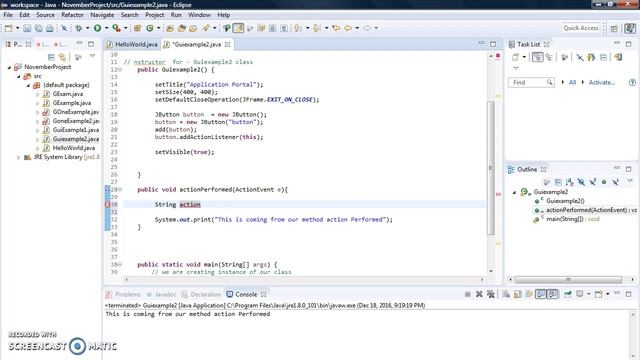Select GuiExample1.java in Package Explorer
The height and width of the screenshot is (360, 640).
pyautogui.click(x=76, y=130)
